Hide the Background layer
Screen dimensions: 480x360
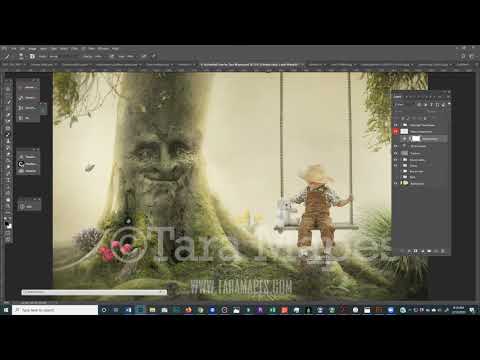tap(395, 183)
